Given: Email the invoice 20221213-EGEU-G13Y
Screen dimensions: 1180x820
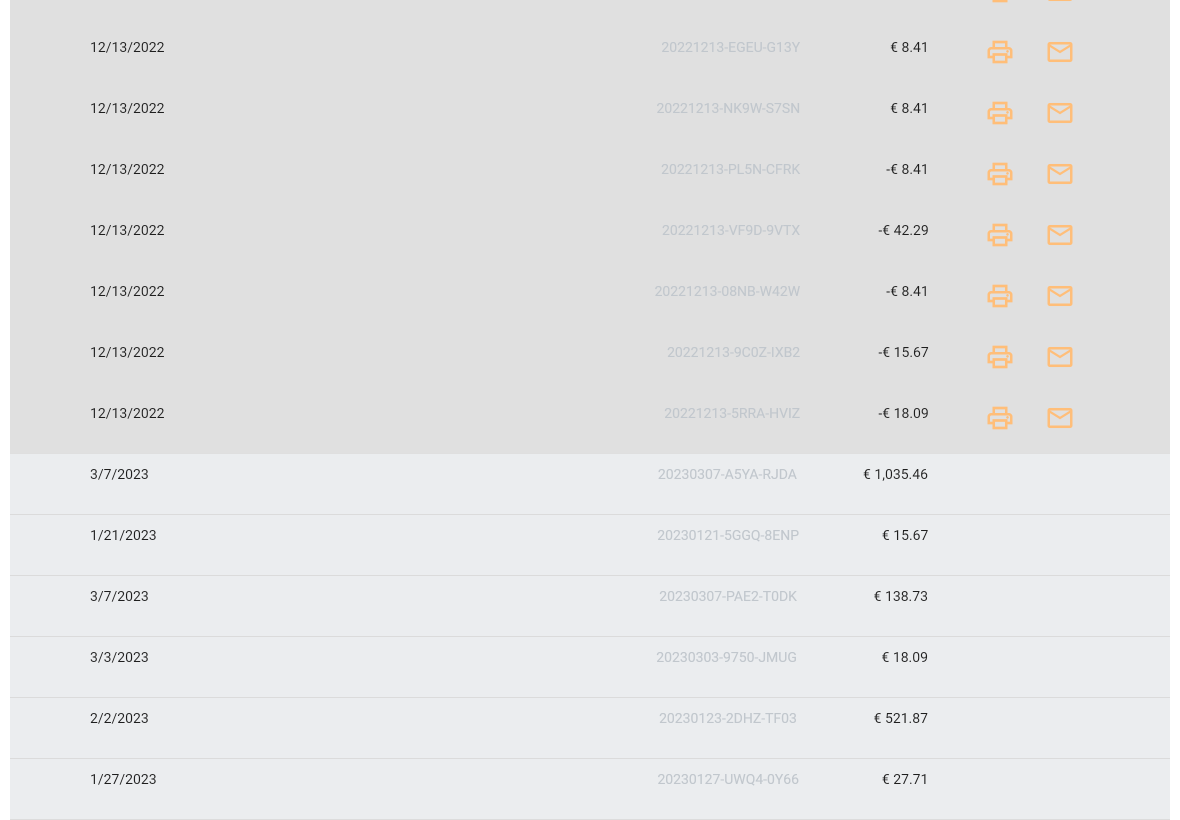Looking at the screenshot, I should pyautogui.click(x=1060, y=52).
